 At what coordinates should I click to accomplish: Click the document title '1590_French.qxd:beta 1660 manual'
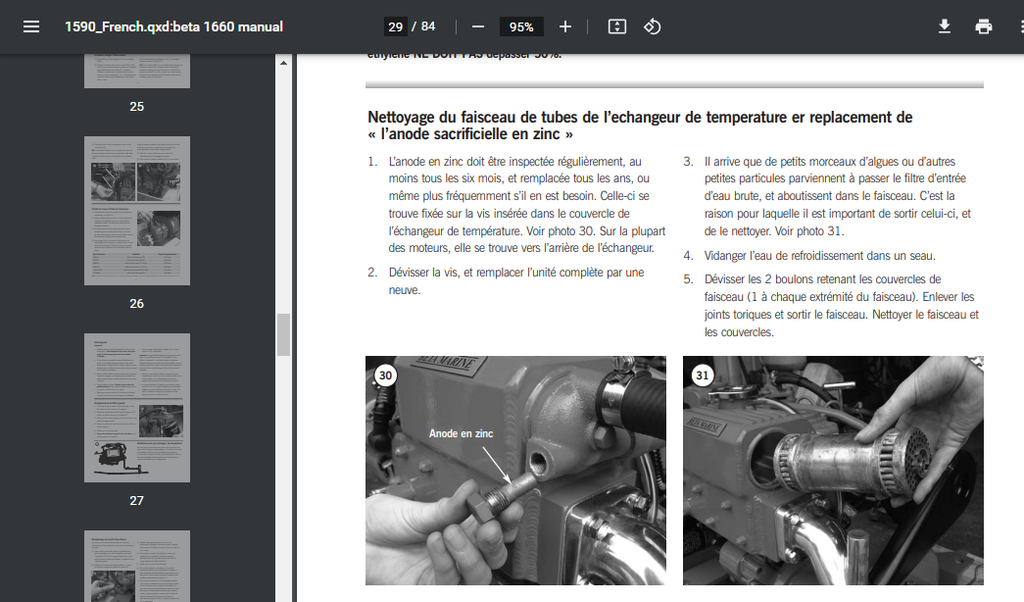pos(174,27)
